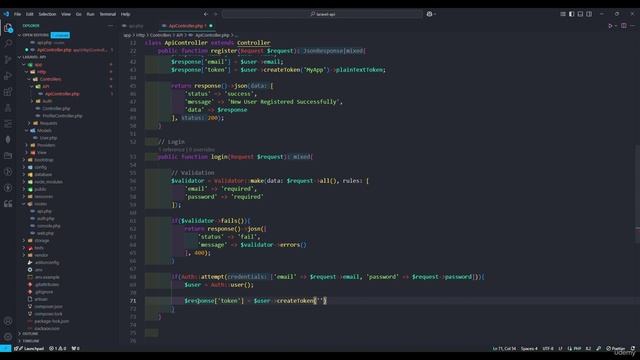Open the Accounts icon in the activity bar

tap(8, 321)
